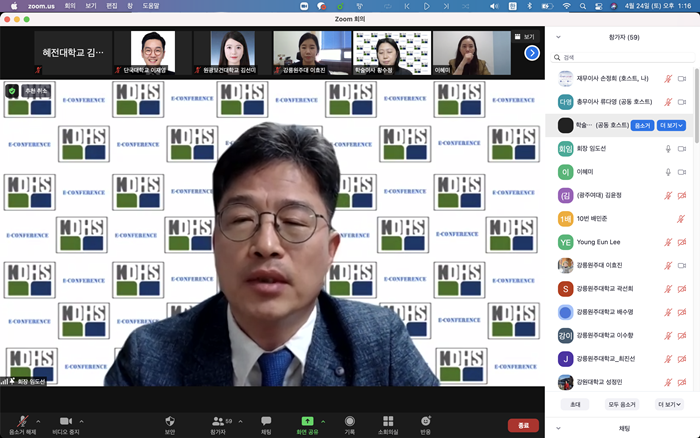Click 추천 취소 remove spotlight button
This screenshot has height=438, width=700.
coord(36,91)
